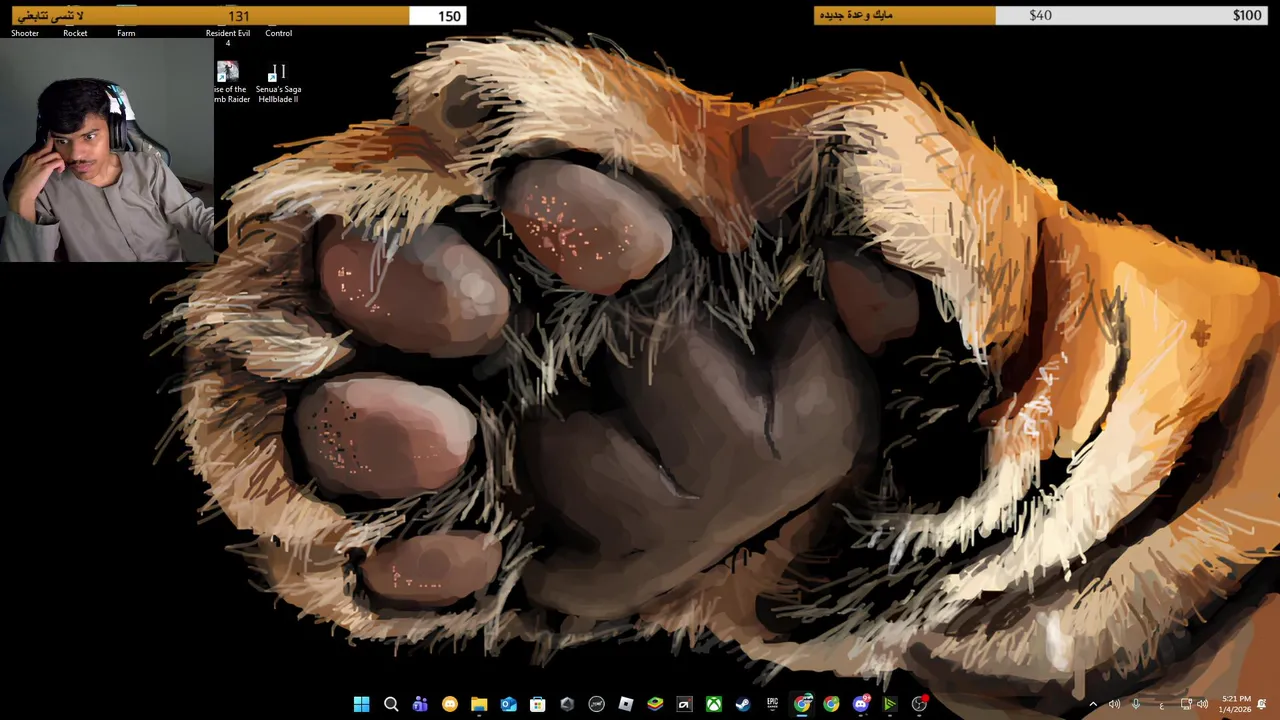Launch BlueStacks from the taskbar

655,704
